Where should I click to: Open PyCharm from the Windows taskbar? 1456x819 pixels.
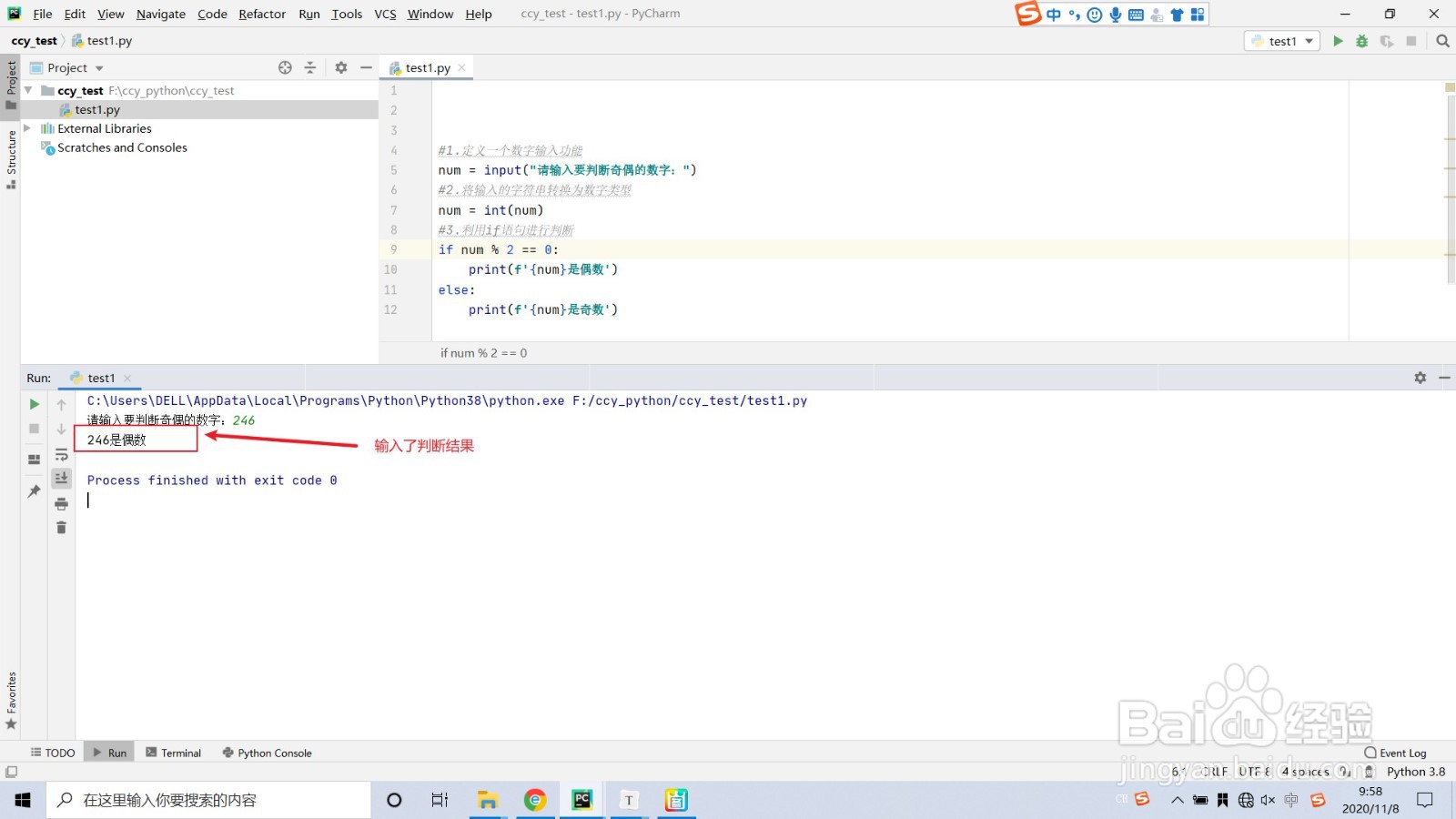pyautogui.click(x=581, y=800)
